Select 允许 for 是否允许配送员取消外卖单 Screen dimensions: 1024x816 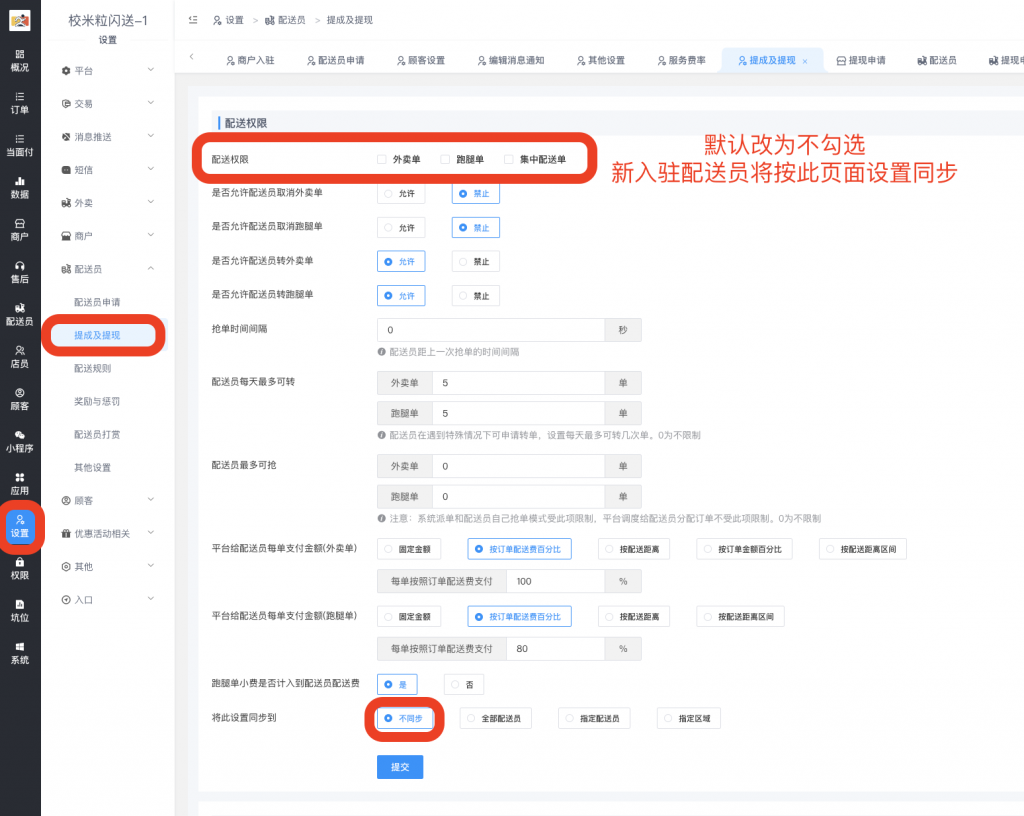[x=401, y=193]
